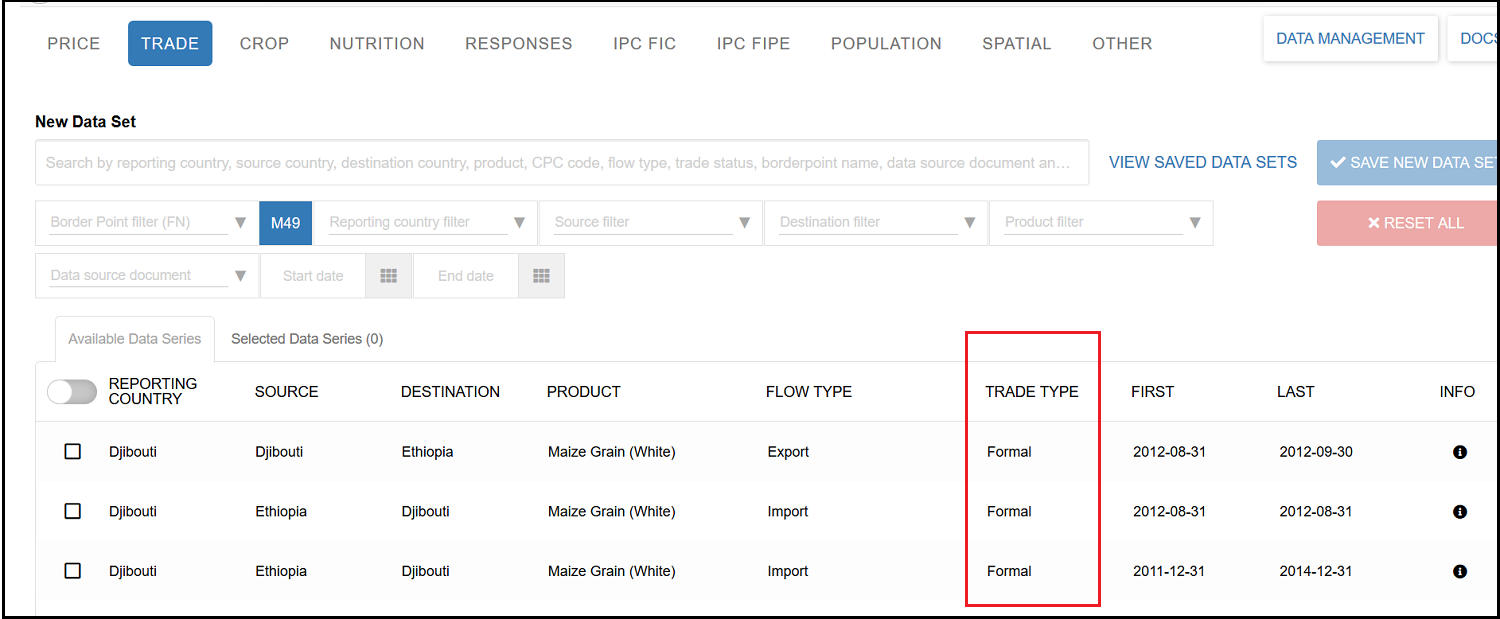Open the View Saved Data Sets link
The image size is (1500, 619).
[x=1202, y=162]
